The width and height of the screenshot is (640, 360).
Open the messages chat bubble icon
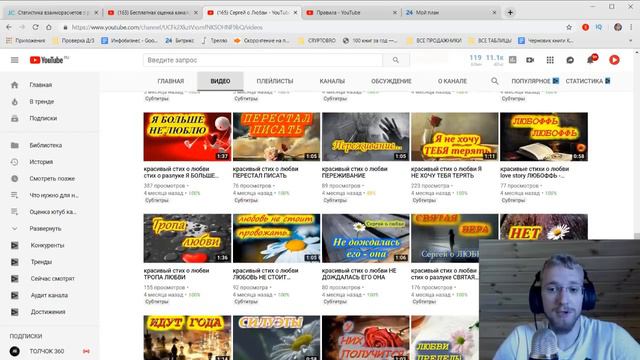pyautogui.click(x=570, y=60)
